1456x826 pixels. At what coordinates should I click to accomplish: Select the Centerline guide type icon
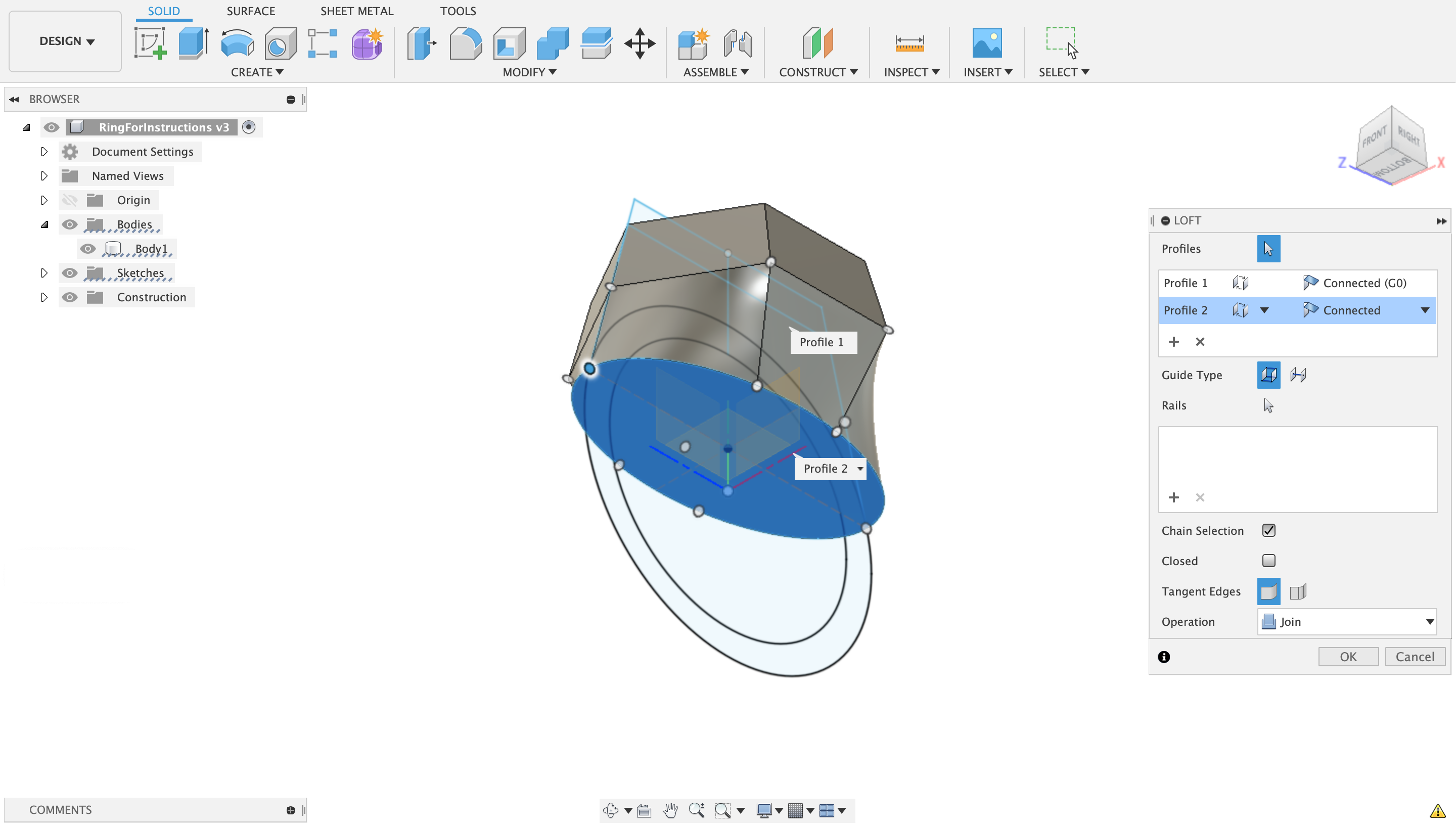tap(1298, 375)
